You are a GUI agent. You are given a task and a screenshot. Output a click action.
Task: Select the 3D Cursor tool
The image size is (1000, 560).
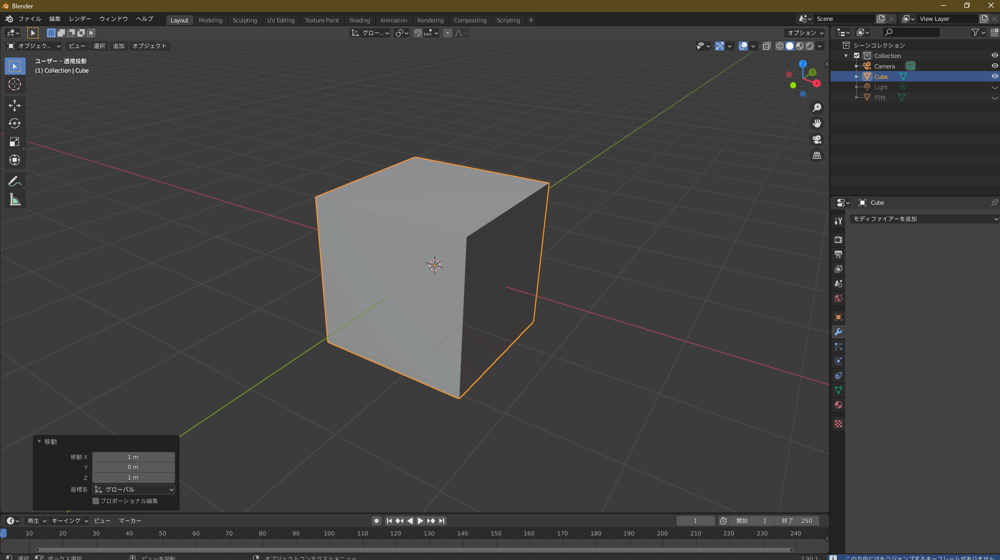click(15, 84)
